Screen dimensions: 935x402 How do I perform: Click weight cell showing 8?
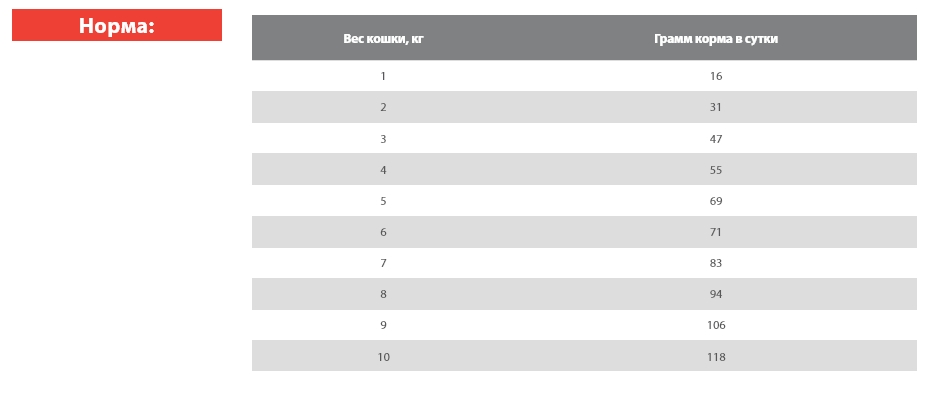[x=383, y=294]
